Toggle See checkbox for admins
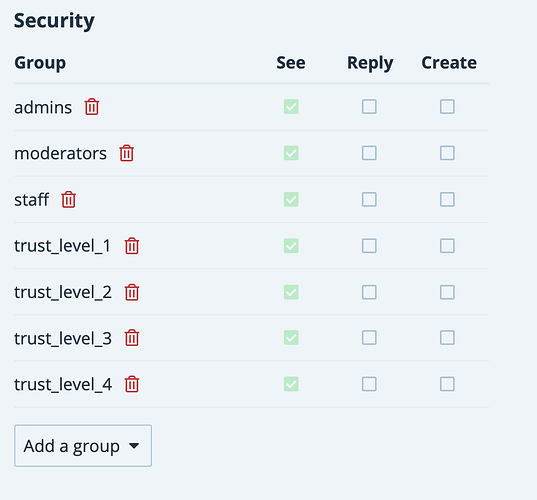This screenshot has height=500, width=537. (x=291, y=107)
